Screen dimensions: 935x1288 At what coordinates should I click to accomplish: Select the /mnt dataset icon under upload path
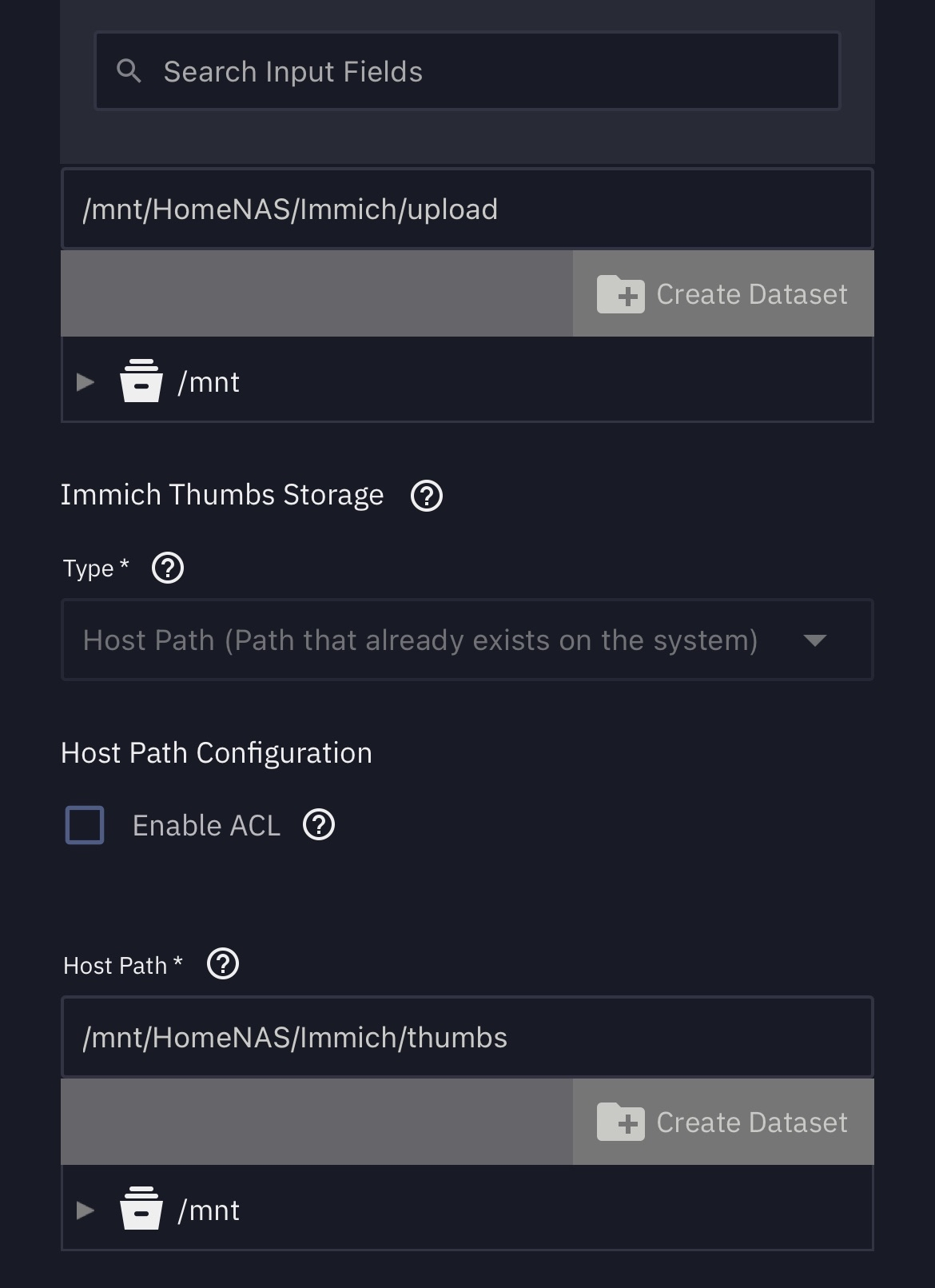pos(141,381)
